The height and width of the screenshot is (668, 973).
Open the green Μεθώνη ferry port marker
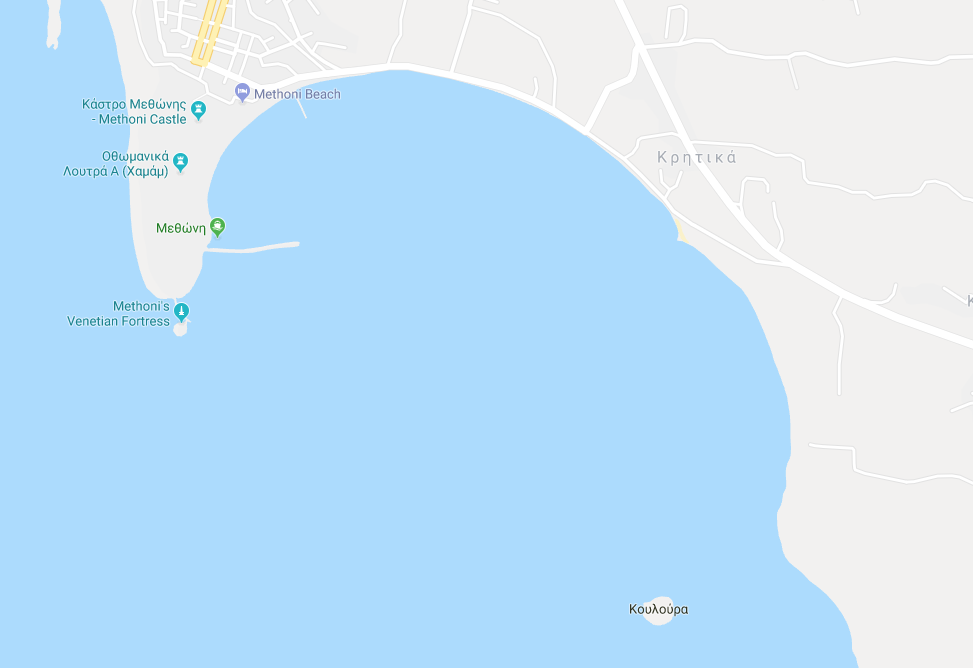tap(217, 227)
